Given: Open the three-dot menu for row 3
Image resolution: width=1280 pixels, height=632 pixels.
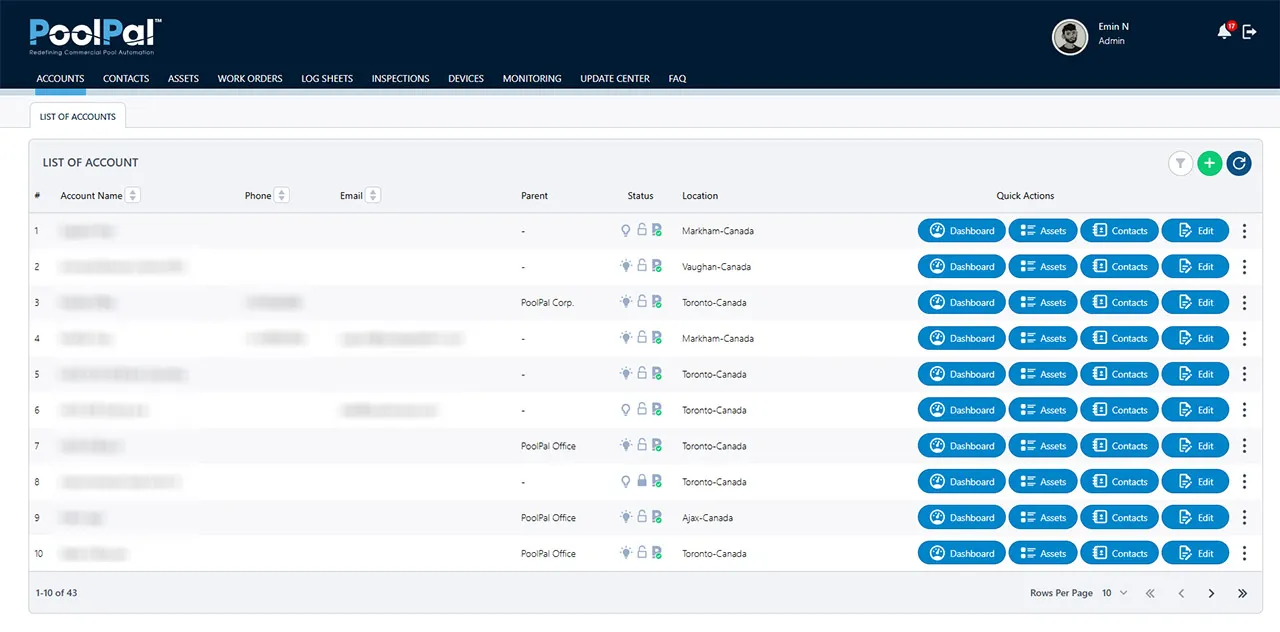Looking at the screenshot, I should [1244, 303].
